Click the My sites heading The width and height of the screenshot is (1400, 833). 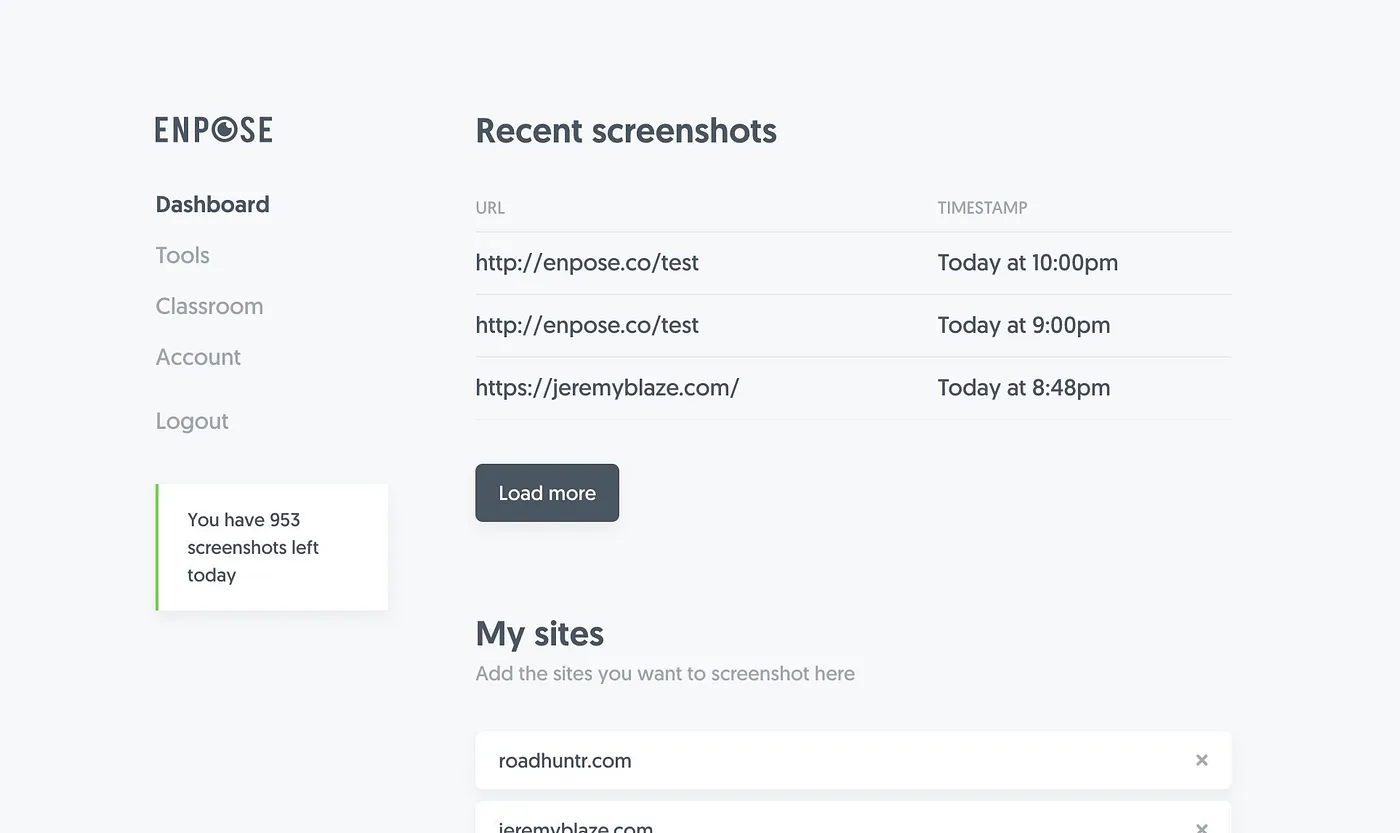click(x=539, y=633)
